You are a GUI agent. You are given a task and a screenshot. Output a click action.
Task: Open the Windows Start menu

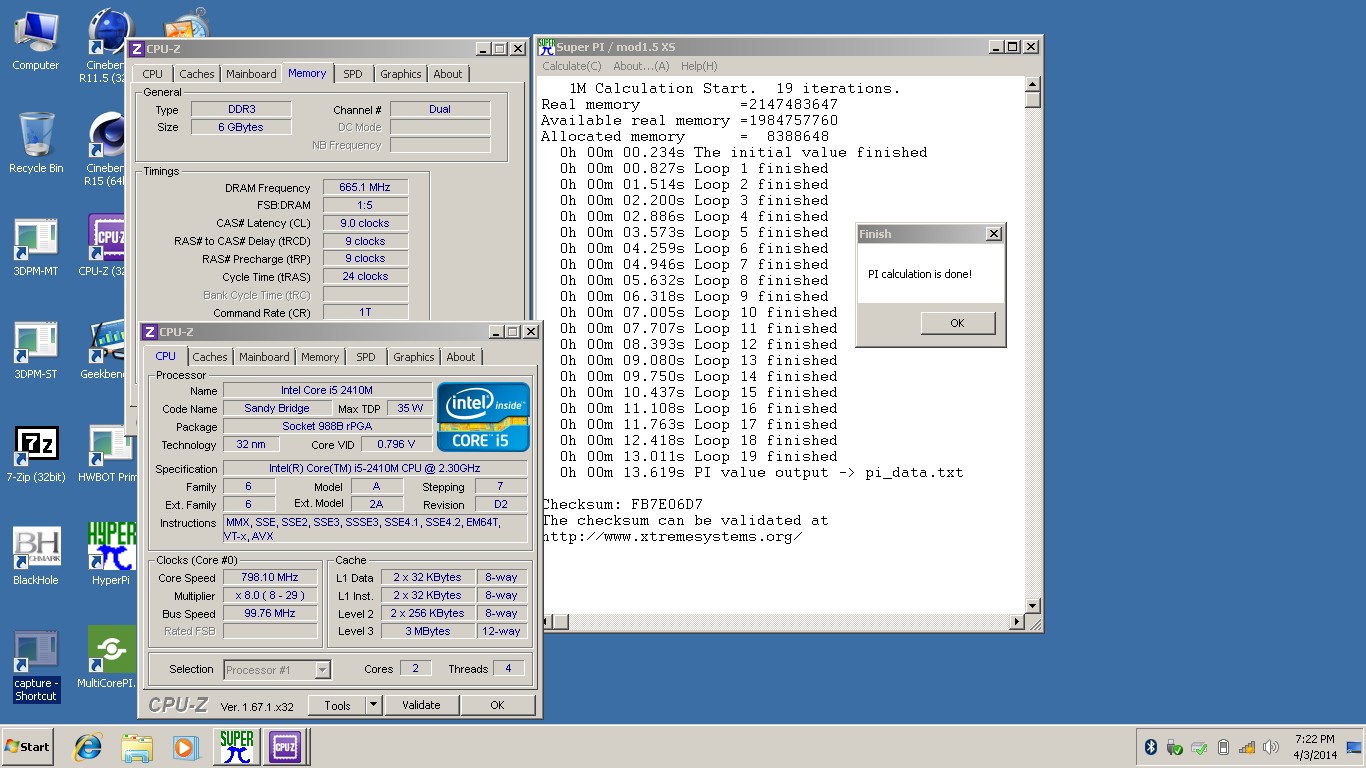click(27, 747)
